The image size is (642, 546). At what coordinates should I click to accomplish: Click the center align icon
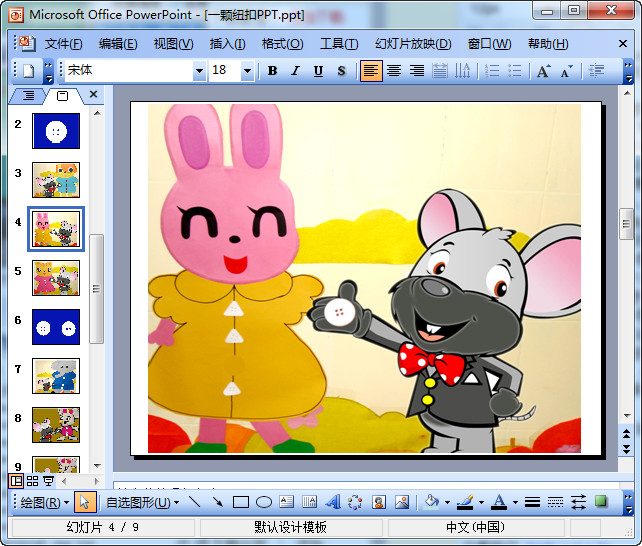tap(394, 71)
